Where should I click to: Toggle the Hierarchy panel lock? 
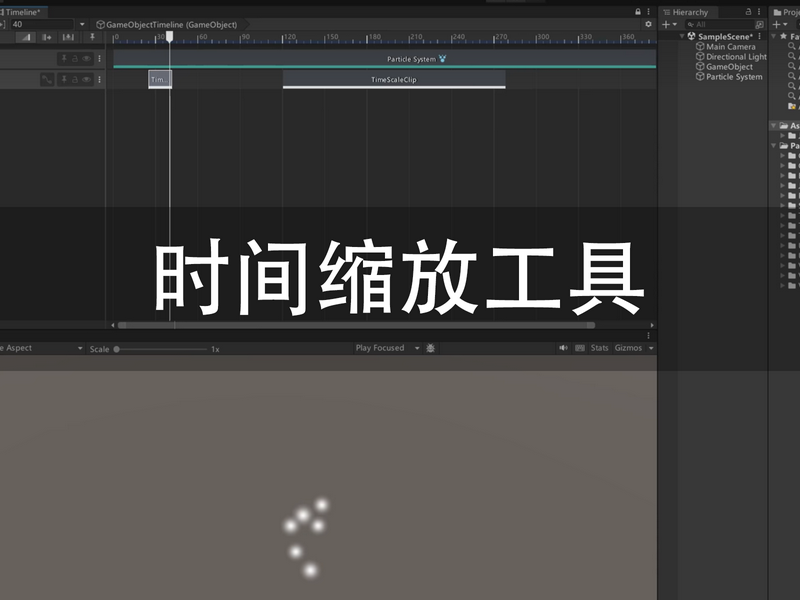[x=748, y=11]
